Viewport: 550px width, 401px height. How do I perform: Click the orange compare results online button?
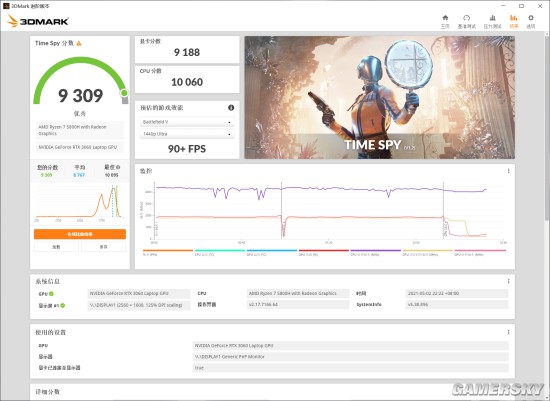[x=80, y=234]
